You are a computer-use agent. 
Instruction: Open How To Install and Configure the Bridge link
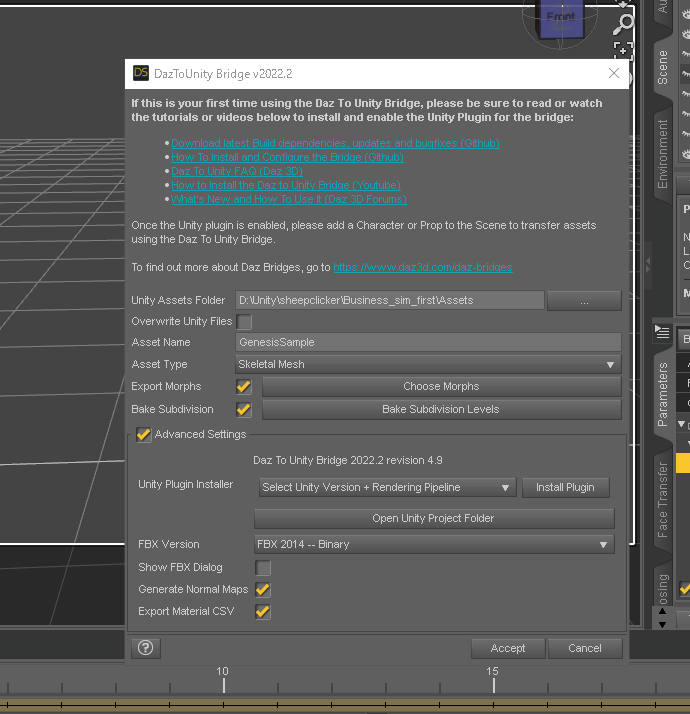pos(287,157)
